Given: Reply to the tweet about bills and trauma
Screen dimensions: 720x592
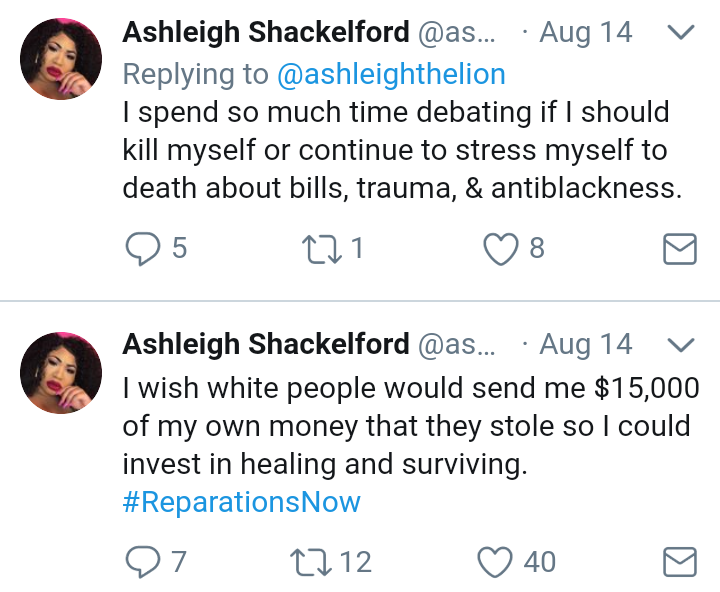Looking at the screenshot, I should tap(143, 249).
